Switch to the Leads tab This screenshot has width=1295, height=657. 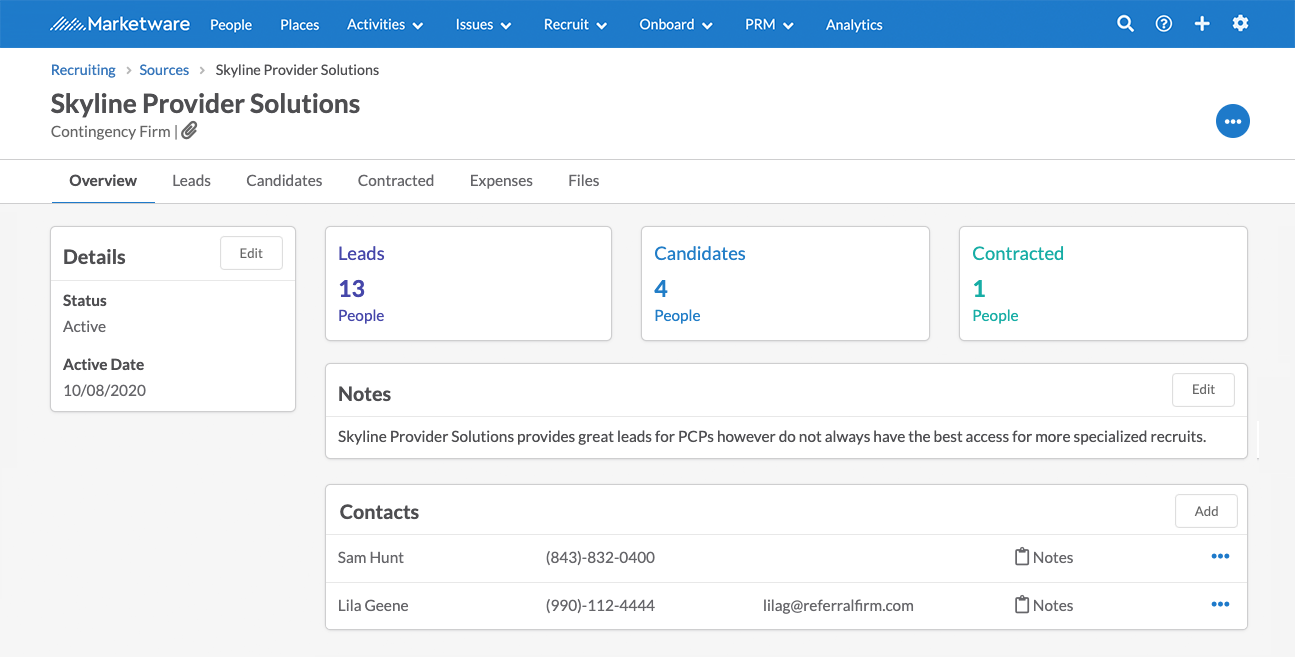tap(191, 181)
